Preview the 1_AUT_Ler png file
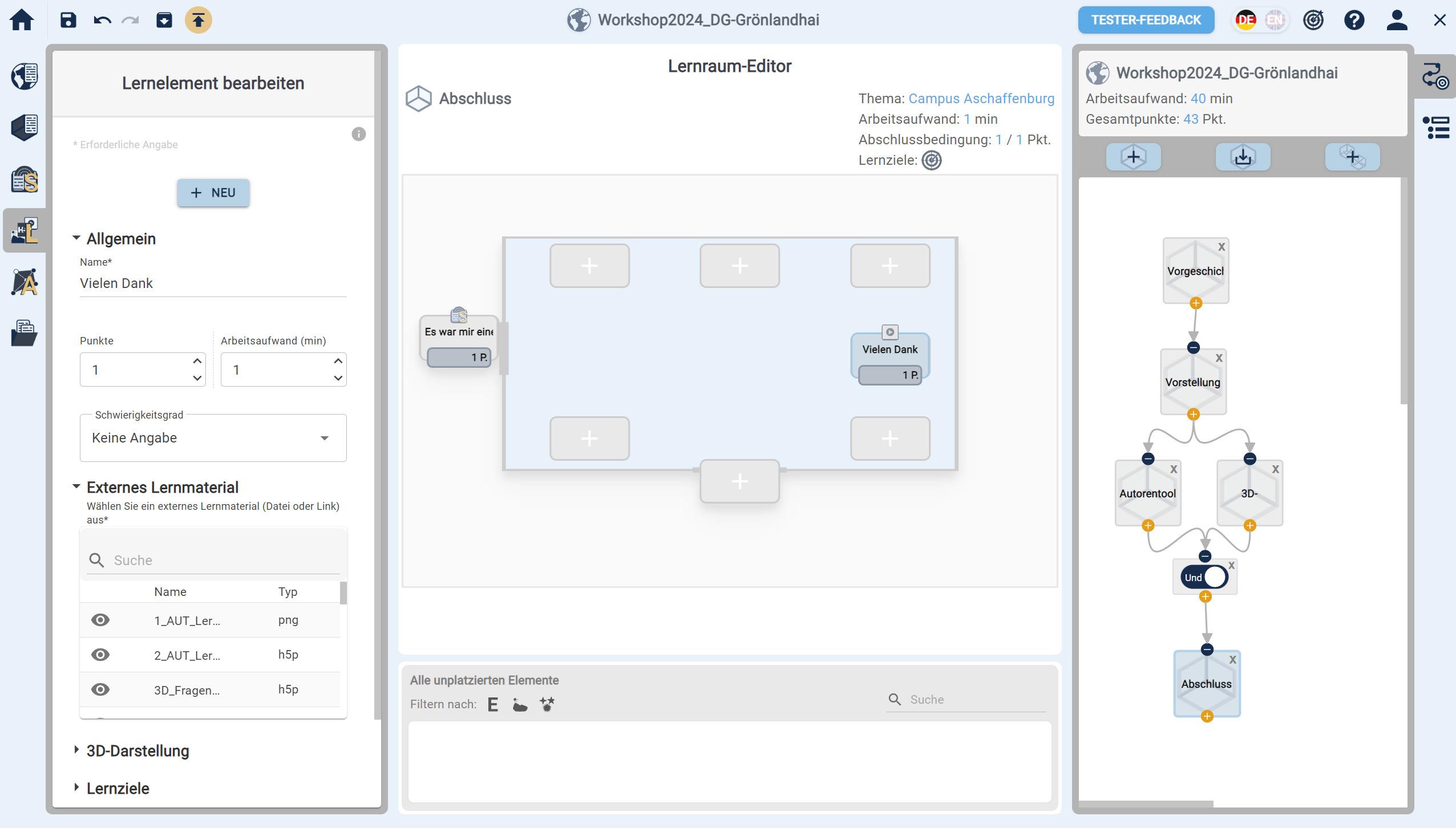The width and height of the screenshot is (1456, 828). point(100,620)
